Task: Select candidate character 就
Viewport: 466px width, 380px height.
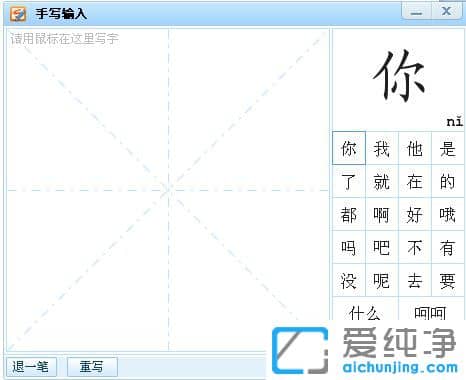Action: click(x=382, y=181)
